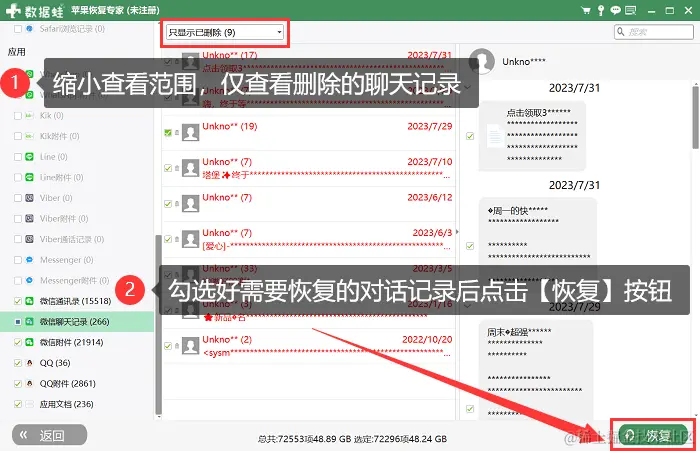Open the chat bubble support icon

pos(616,10)
